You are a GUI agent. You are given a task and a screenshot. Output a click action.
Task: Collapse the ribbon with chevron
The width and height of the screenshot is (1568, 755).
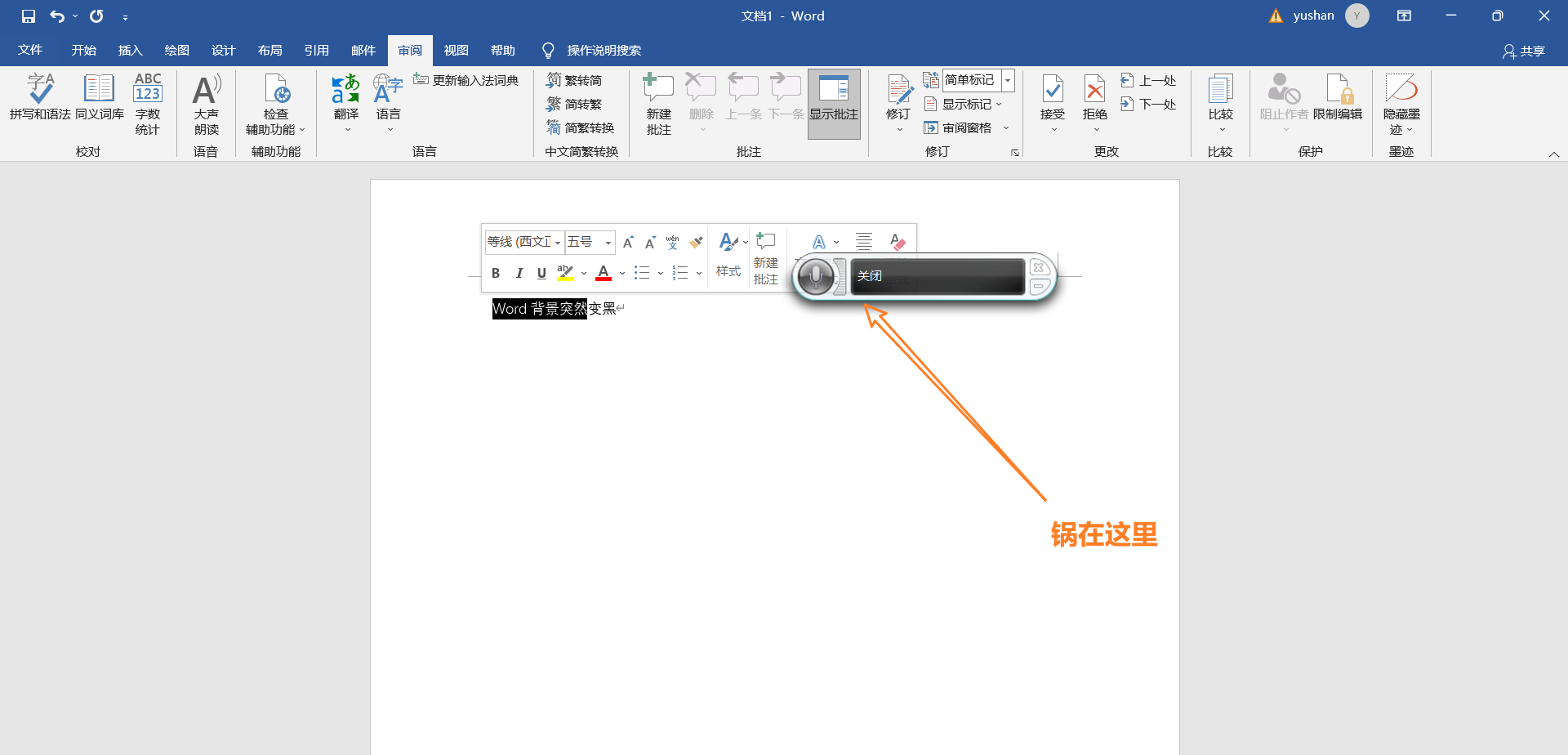coord(1554,154)
